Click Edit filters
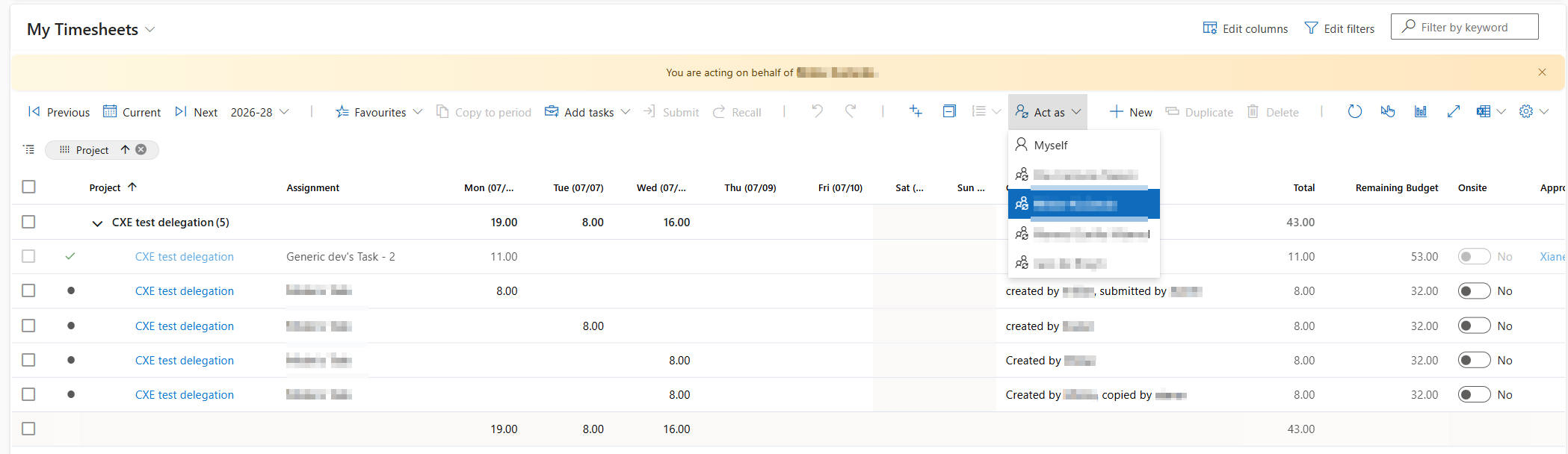The height and width of the screenshot is (454, 1568). tap(1339, 28)
